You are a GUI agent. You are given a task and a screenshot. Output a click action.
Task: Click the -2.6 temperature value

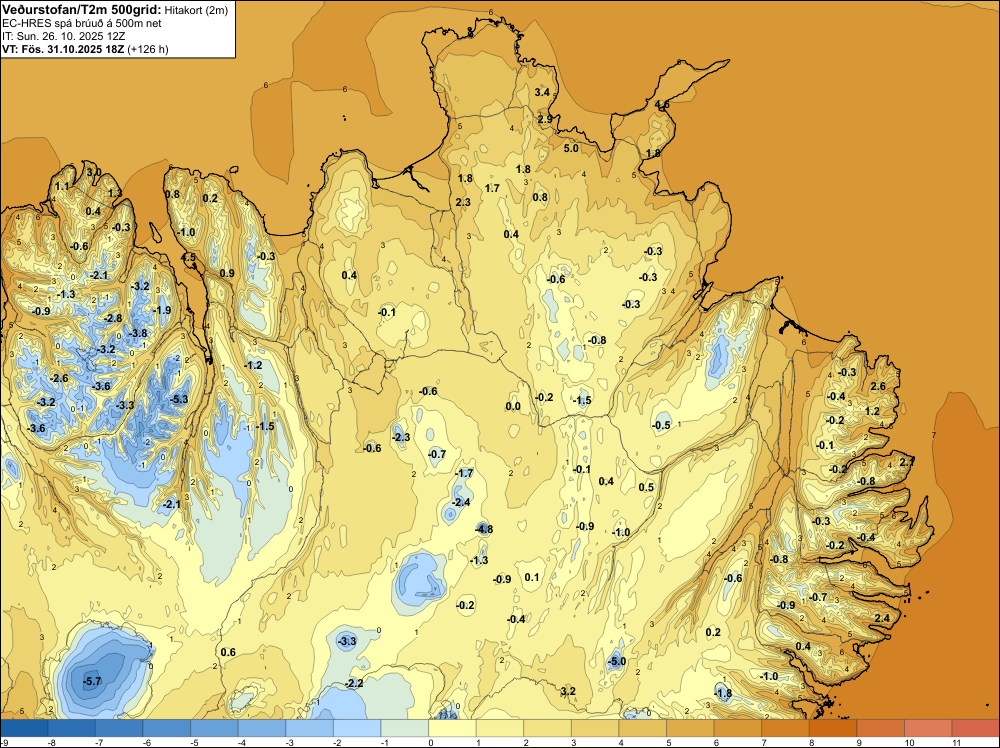pyautogui.click(x=59, y=379)
